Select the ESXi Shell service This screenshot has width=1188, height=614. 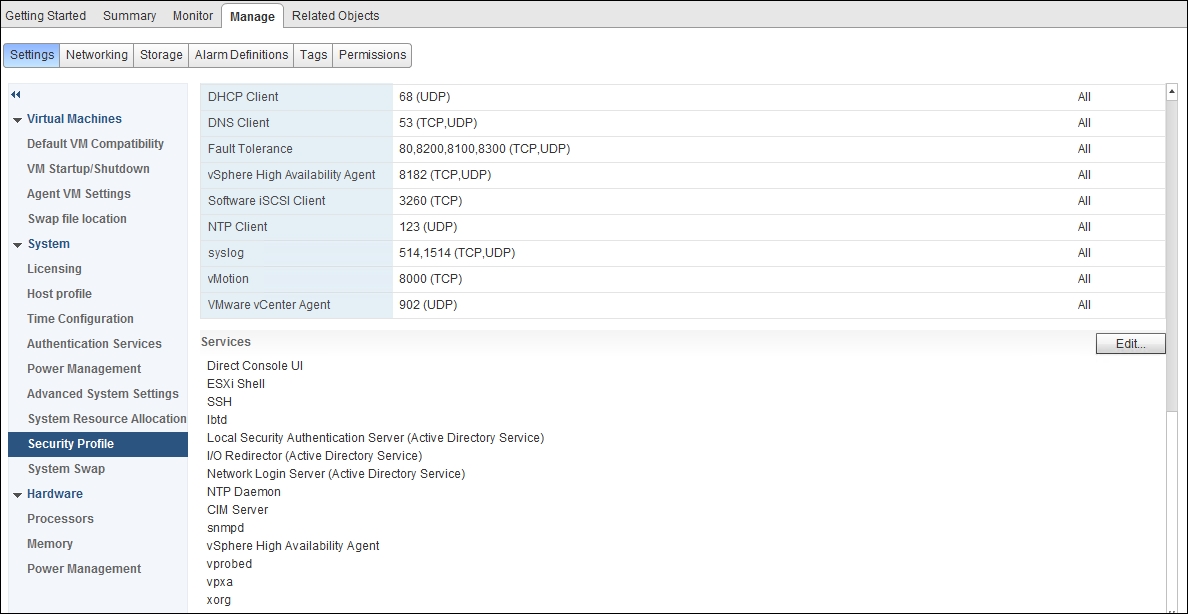click(236, 384)
